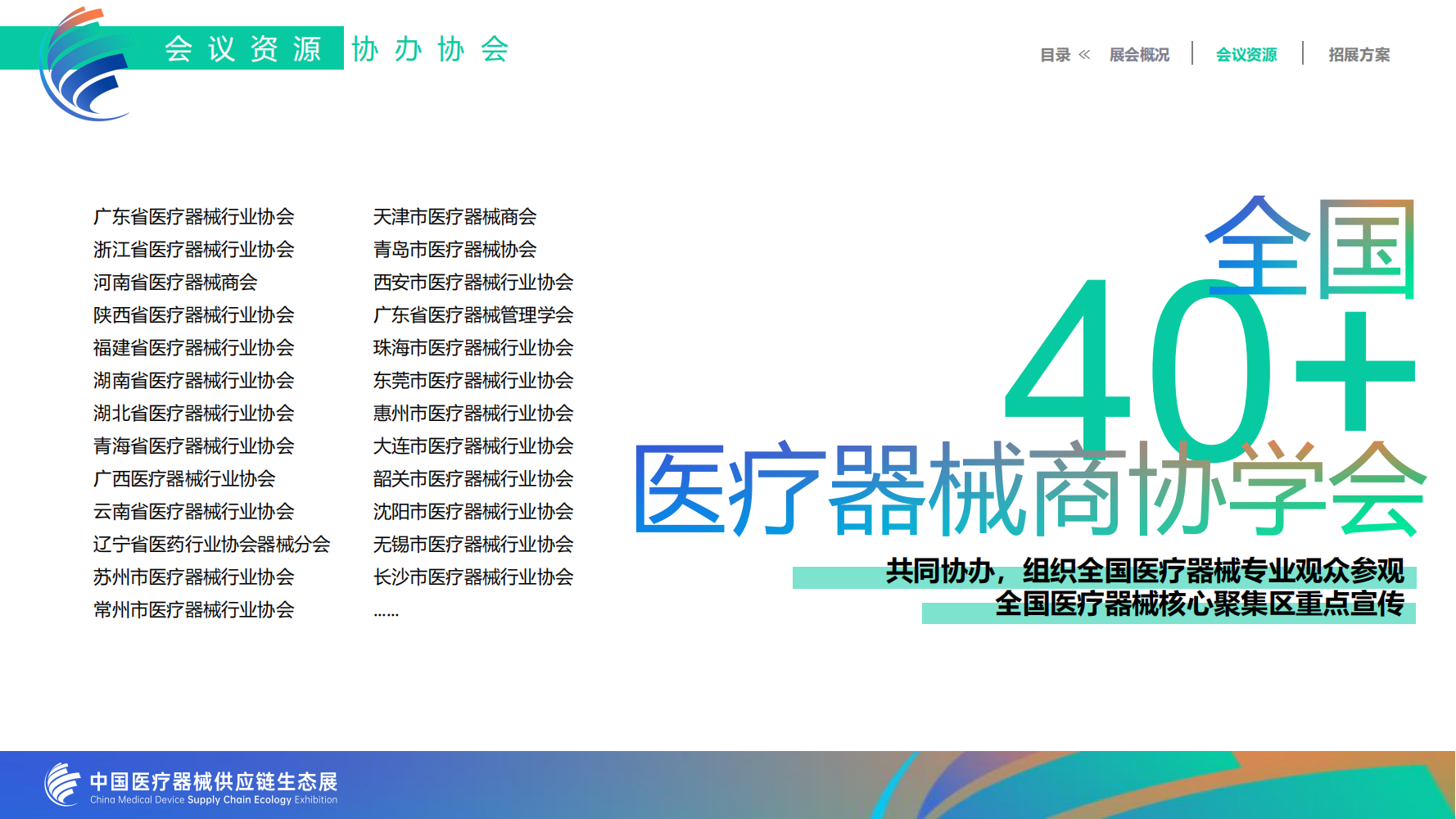Image resolution: width=1456 pixels, height=819 pixels.
Task: Select 常州市医疗器械行业协会 at list bottom
Action: pyautogui.click(x=193, y=610)
